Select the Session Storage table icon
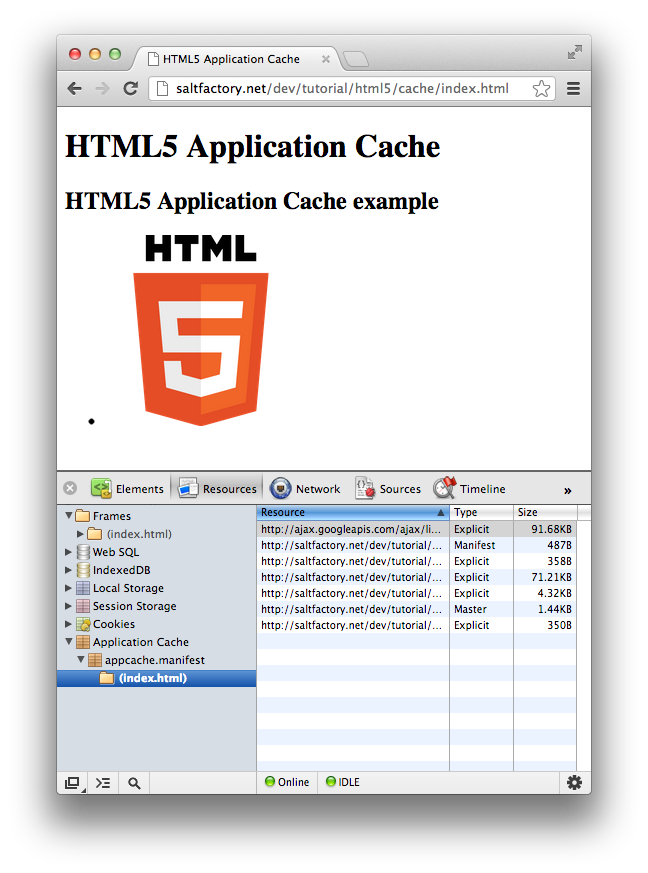 point(83,606)
